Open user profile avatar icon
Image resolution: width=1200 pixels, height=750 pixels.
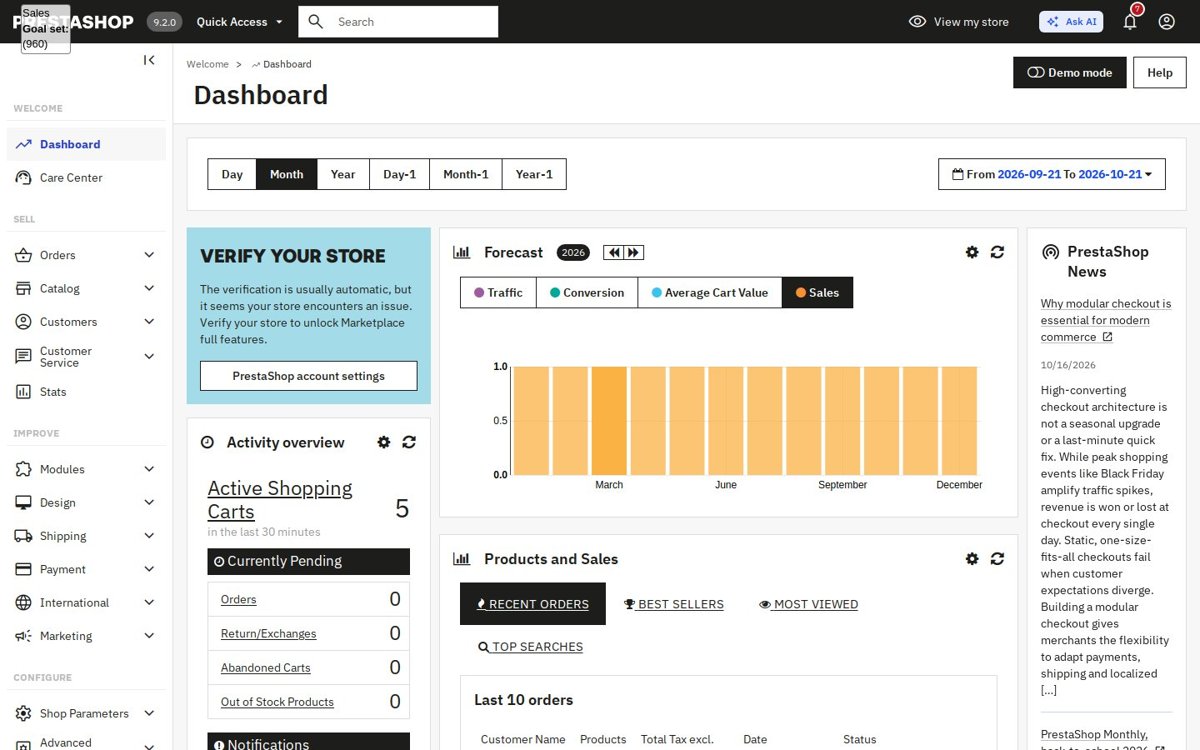tap(1166, 21)
